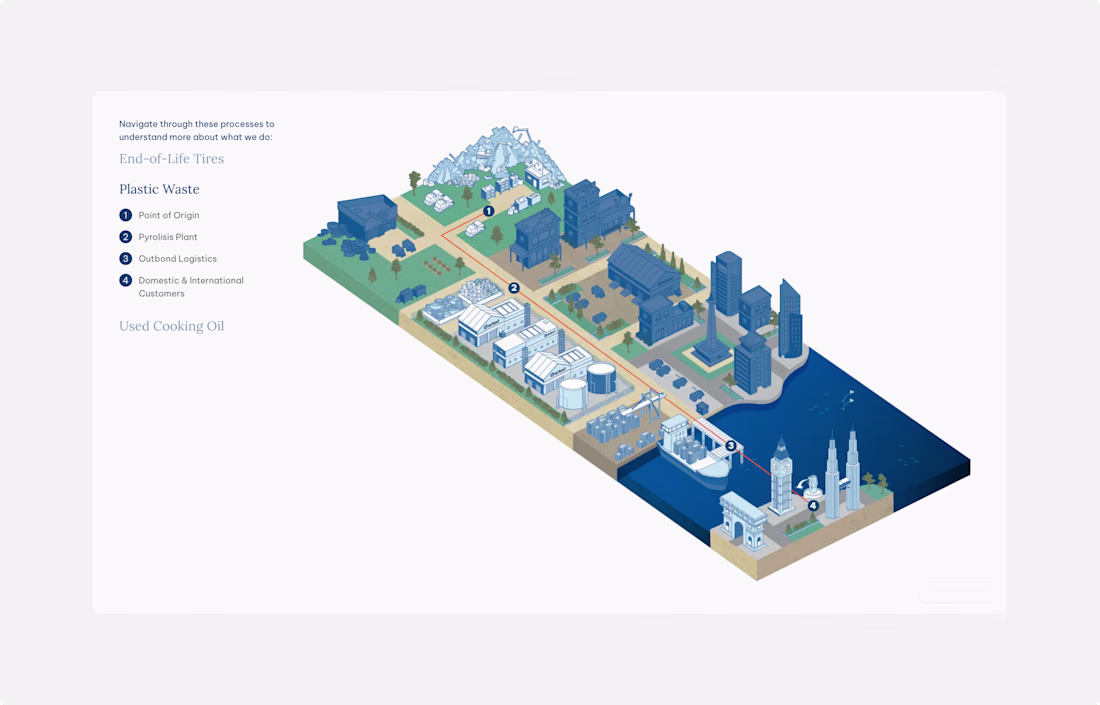
Task: Select the Point of Origin step
Action: 168,215
